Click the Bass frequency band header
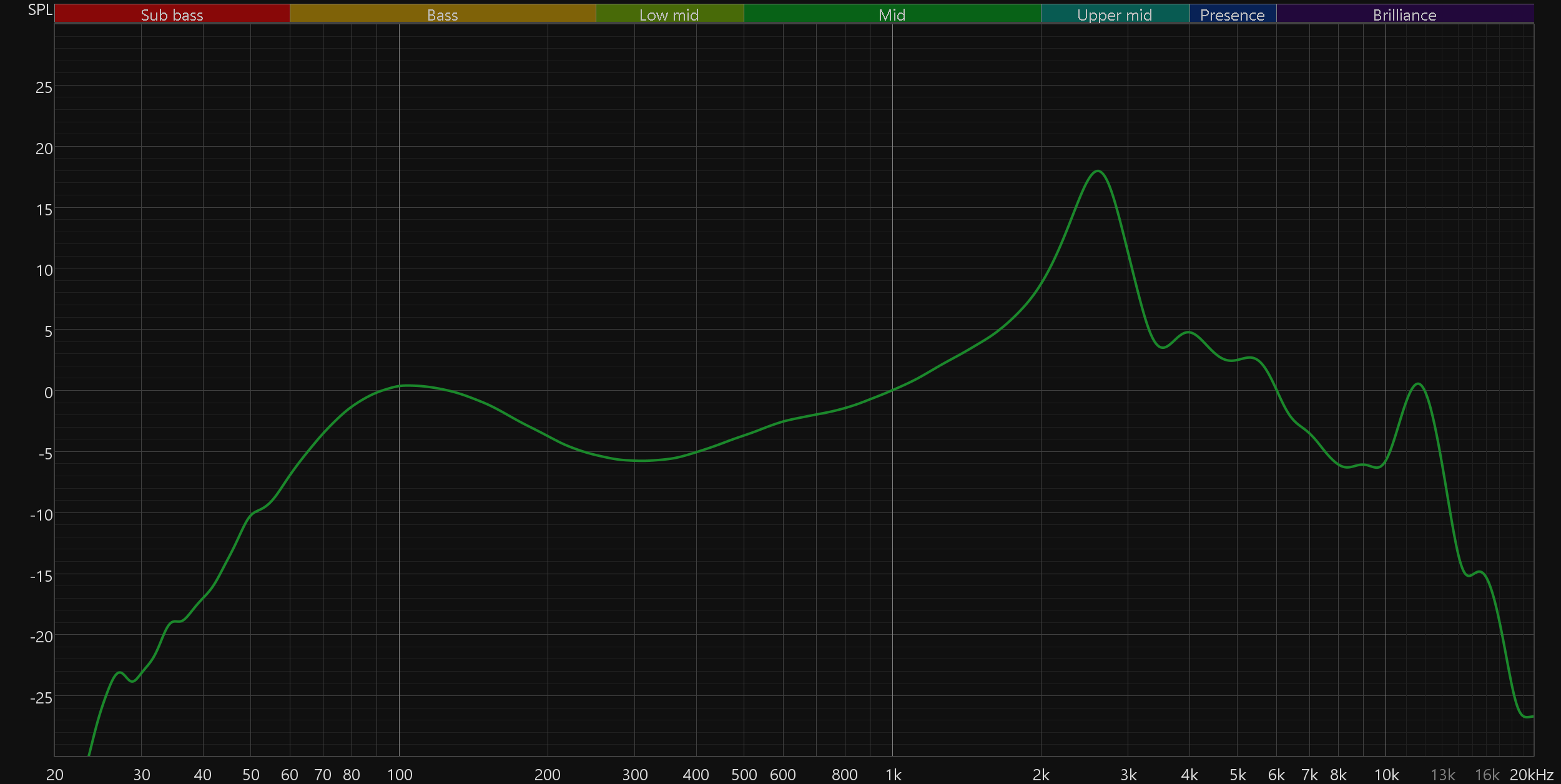Screen dimensions: 1561x784 pos(442,14)
